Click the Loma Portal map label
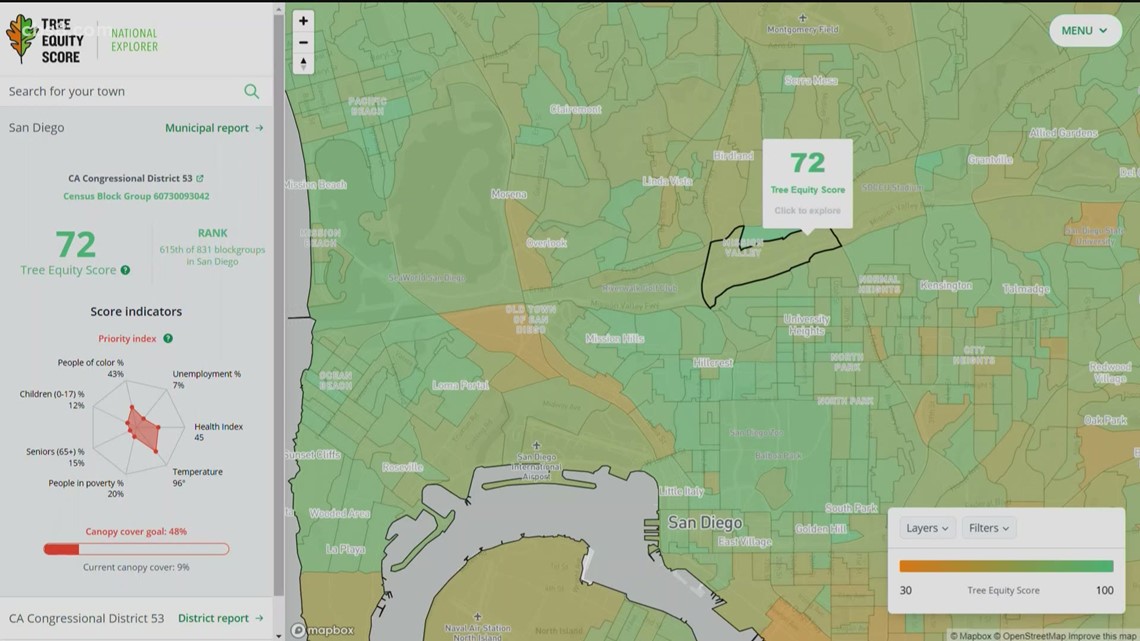The height and width of the screenshot is (641, 1140). point(460,385)
